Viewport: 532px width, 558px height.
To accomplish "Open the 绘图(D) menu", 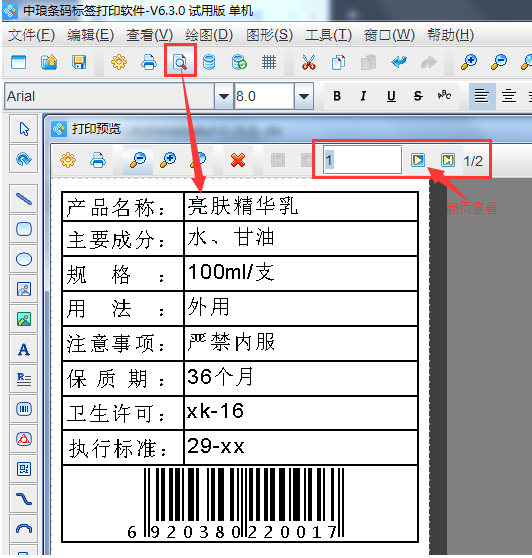I will click(209, 35).
